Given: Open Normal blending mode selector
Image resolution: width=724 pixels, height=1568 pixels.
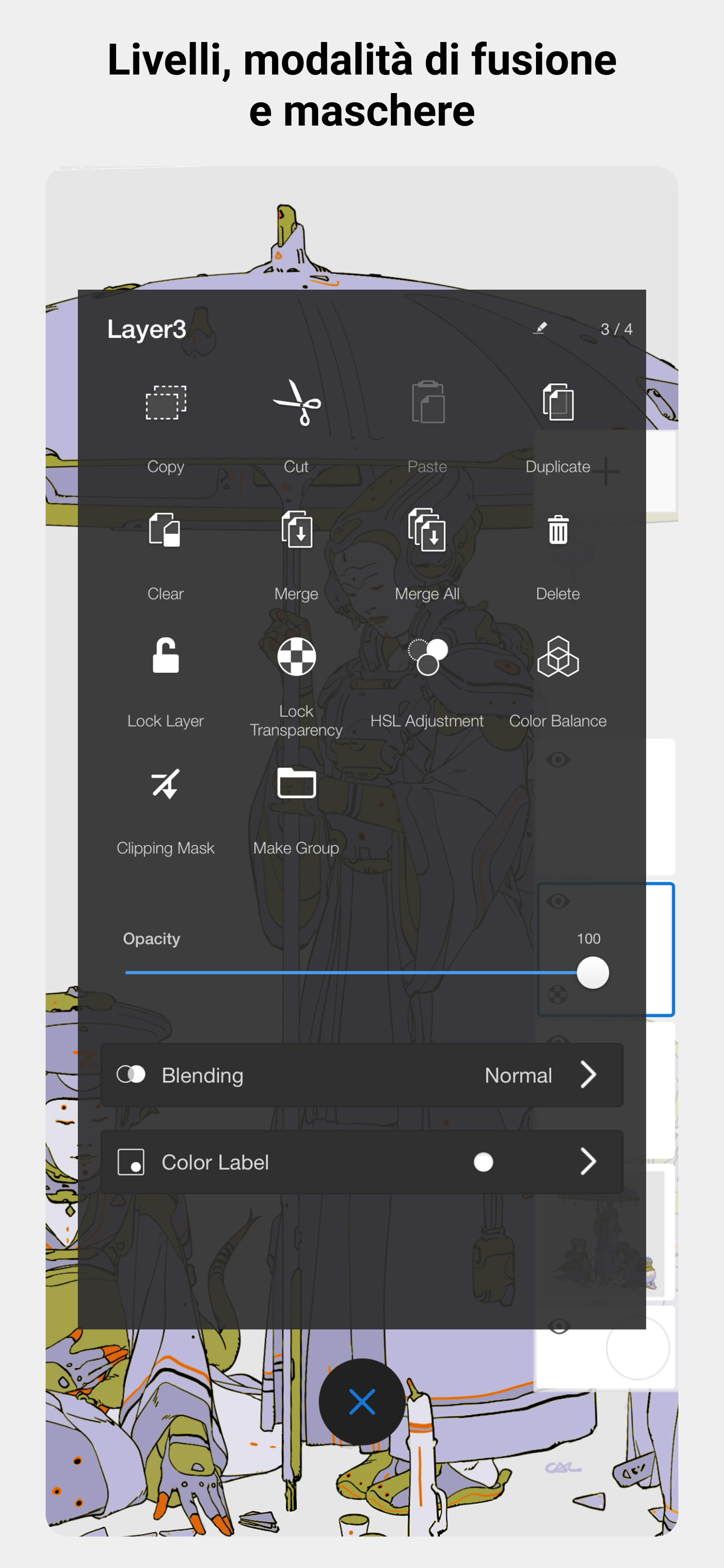Looking at the screenshot, I should pyautogui.click(x=518, y=1076).
